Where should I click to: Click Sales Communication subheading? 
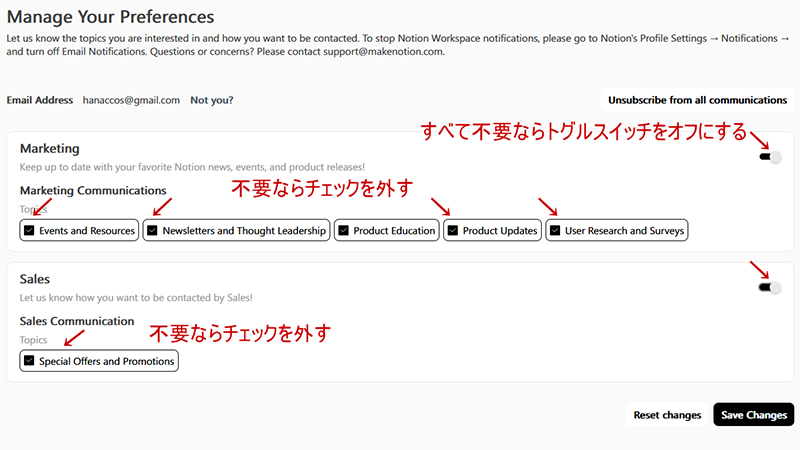pyautogui.click(x=77, y=321)
